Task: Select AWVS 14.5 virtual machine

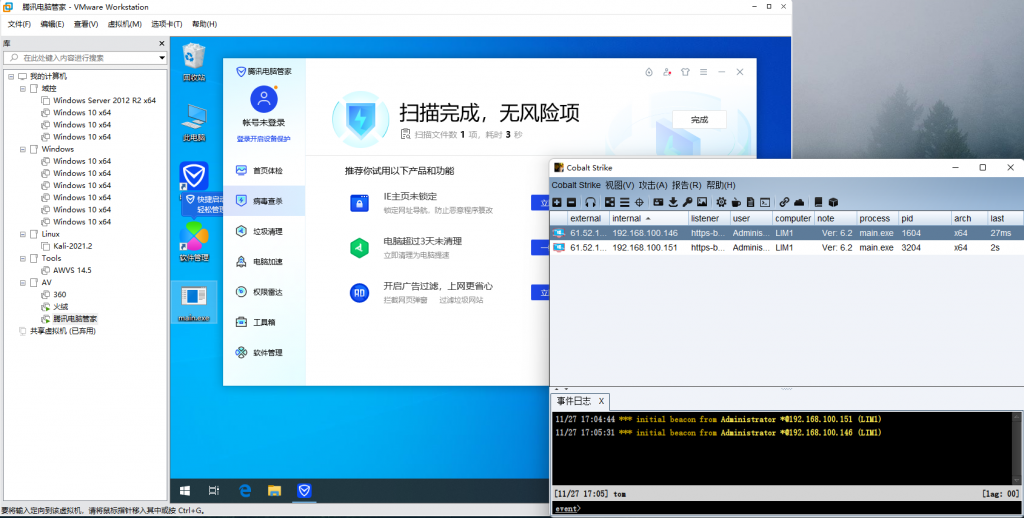Action: point(72,270)
